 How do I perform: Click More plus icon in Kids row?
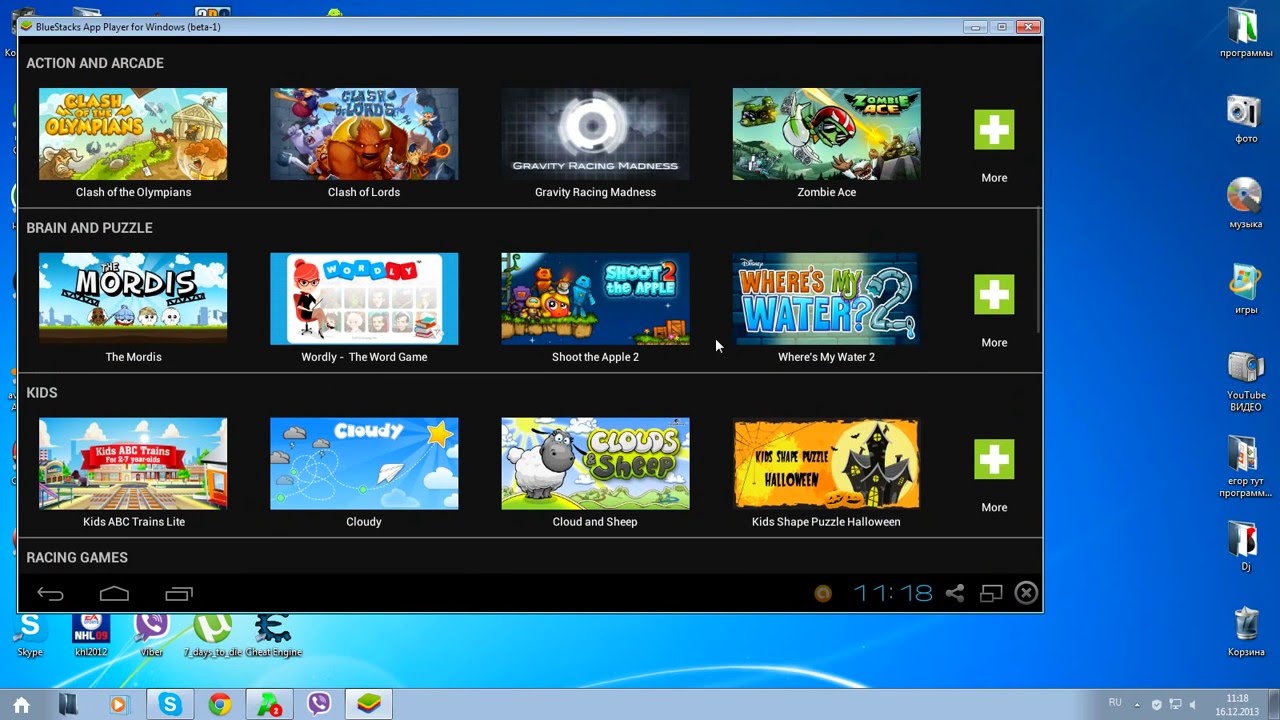(994, 460)
